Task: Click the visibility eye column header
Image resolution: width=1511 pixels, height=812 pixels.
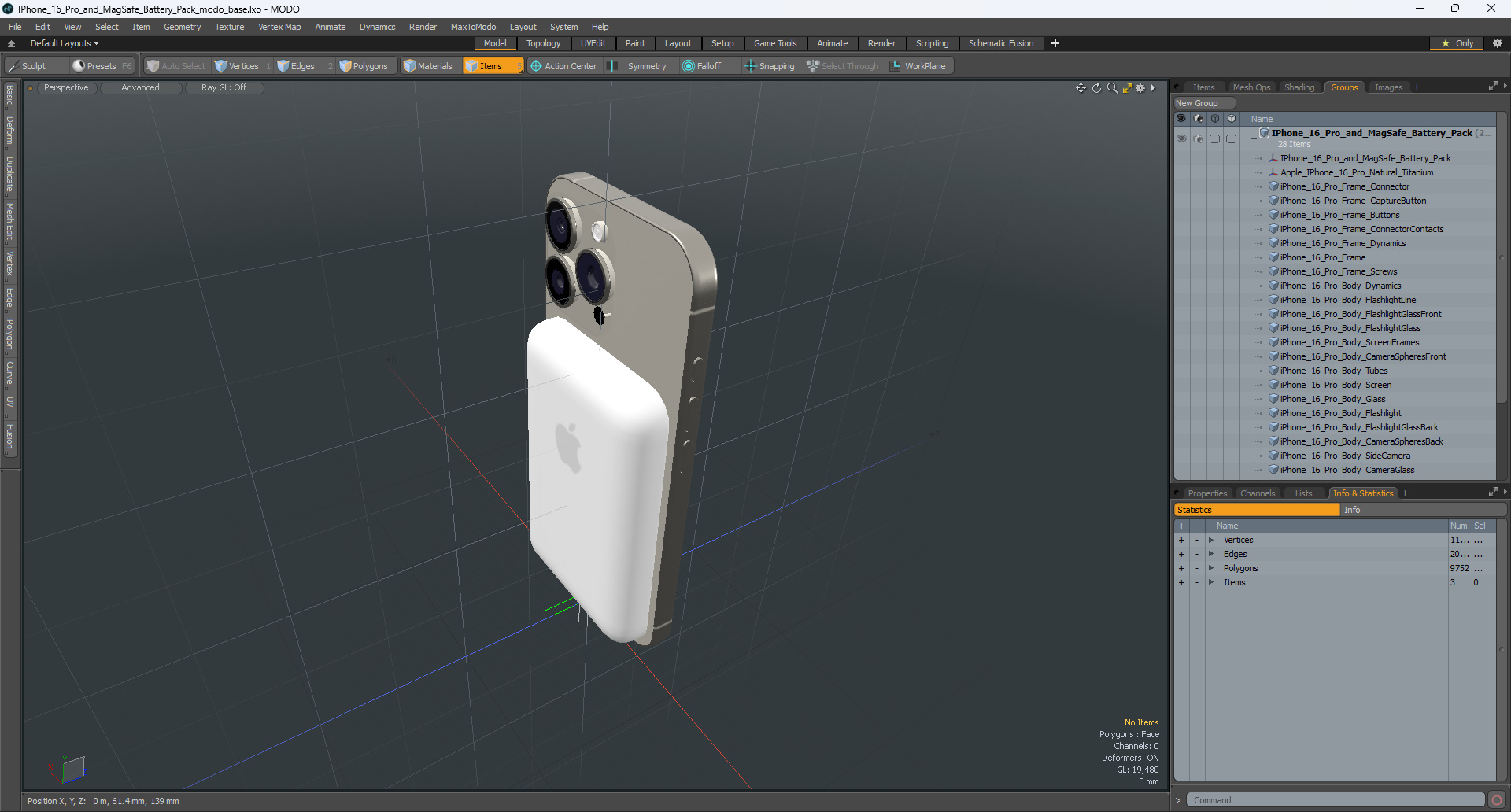Action: (1181, 119)
